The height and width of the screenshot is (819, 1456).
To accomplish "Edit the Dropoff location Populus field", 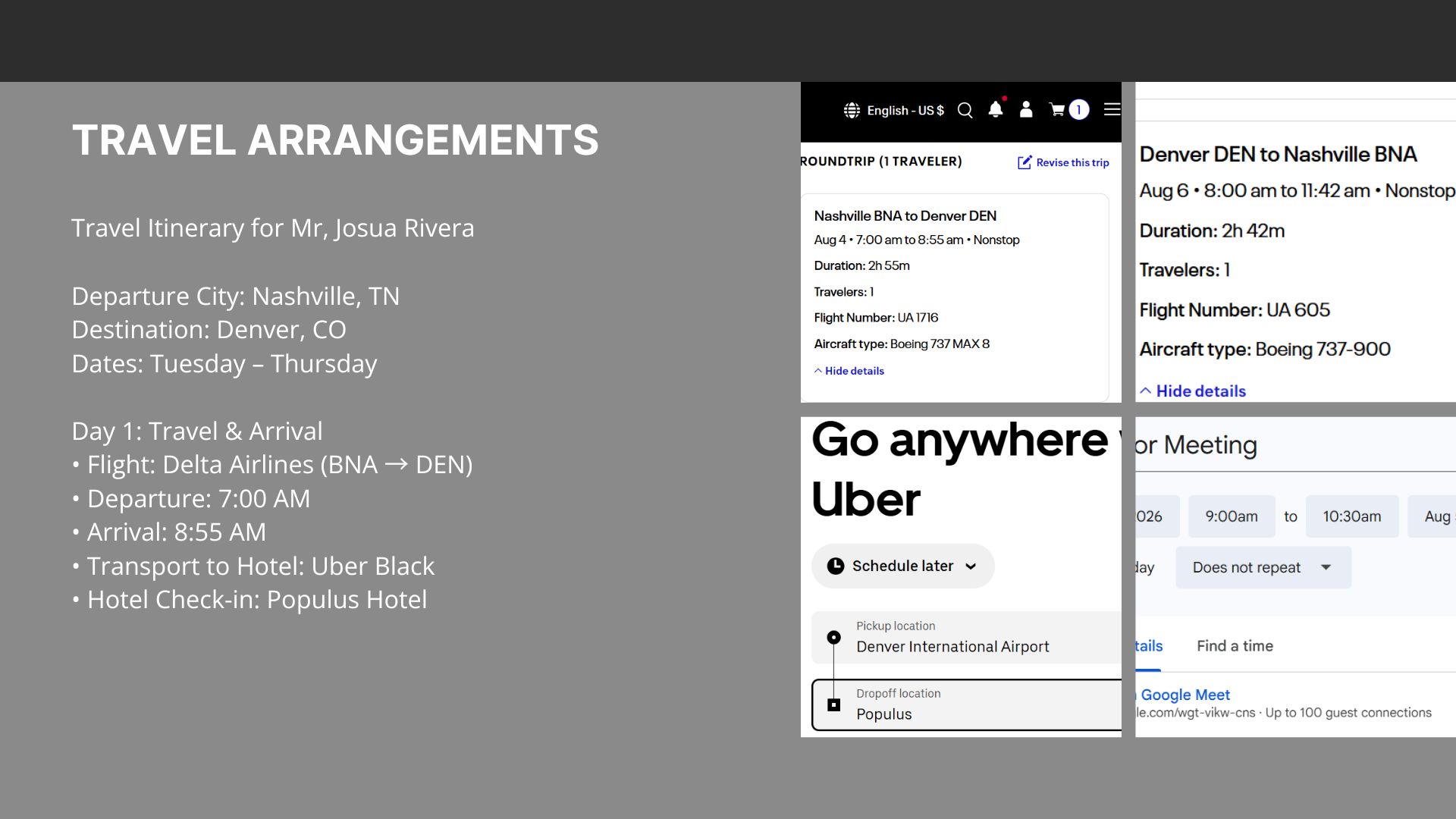I will point(966,704).
